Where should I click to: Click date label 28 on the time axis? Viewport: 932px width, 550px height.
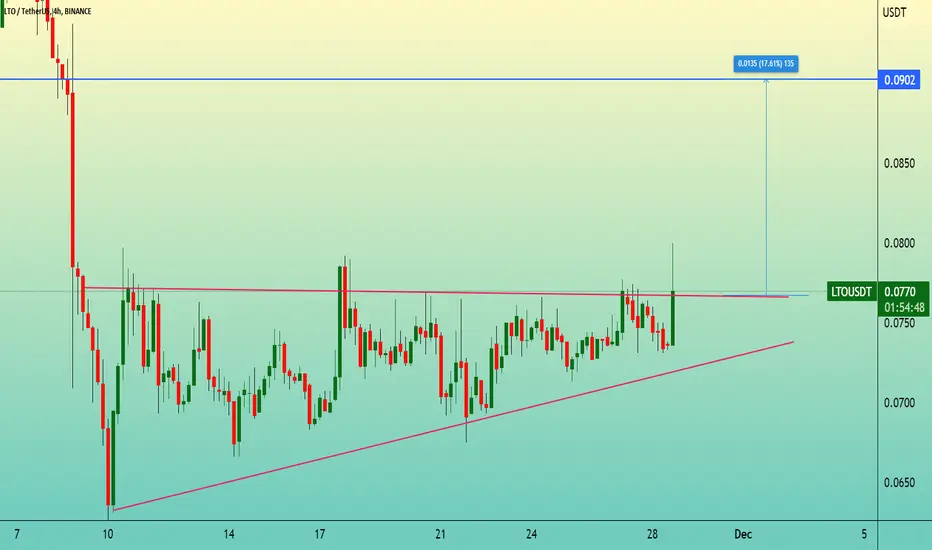(652, 534)
